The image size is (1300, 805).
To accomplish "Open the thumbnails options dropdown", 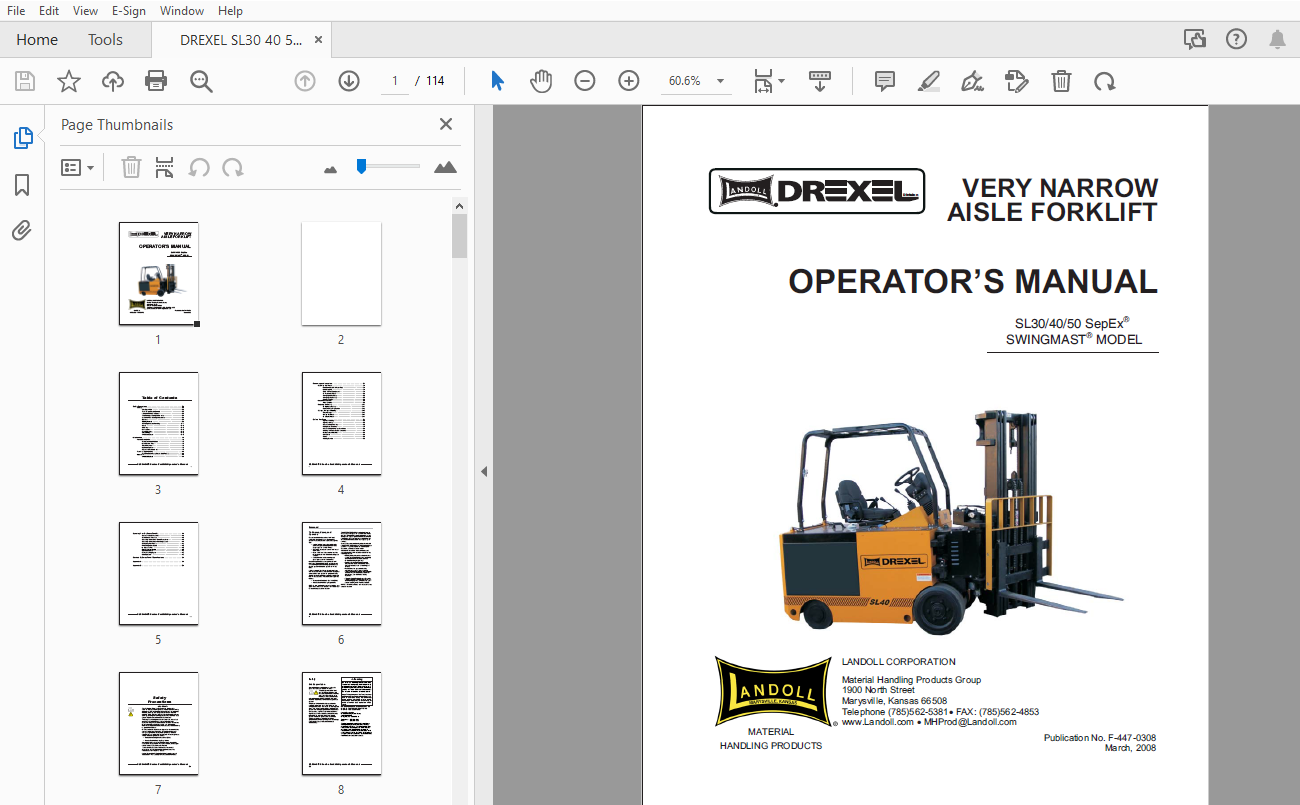I will pos(78,167).
